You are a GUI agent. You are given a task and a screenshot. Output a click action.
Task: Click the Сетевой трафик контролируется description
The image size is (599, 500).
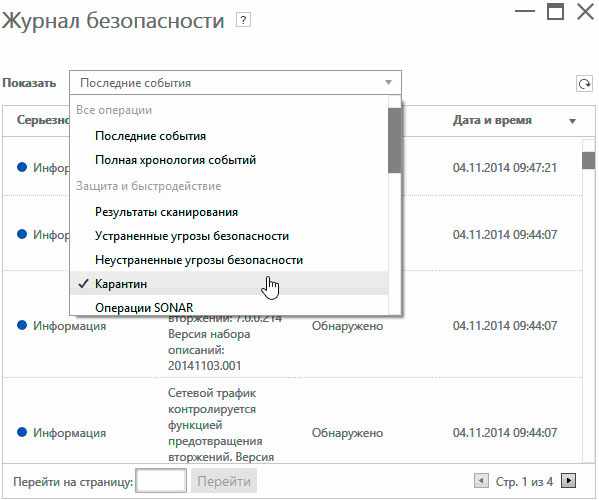coord(221,425)
